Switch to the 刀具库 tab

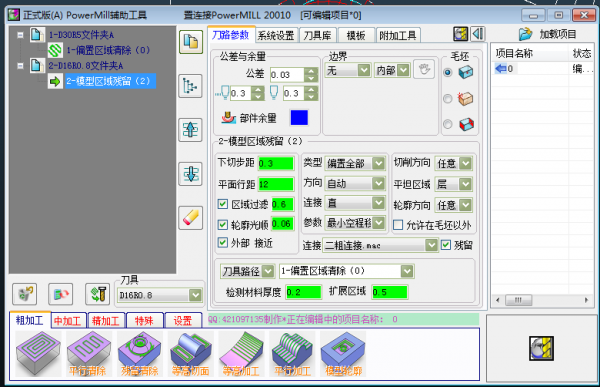(318, 36)
